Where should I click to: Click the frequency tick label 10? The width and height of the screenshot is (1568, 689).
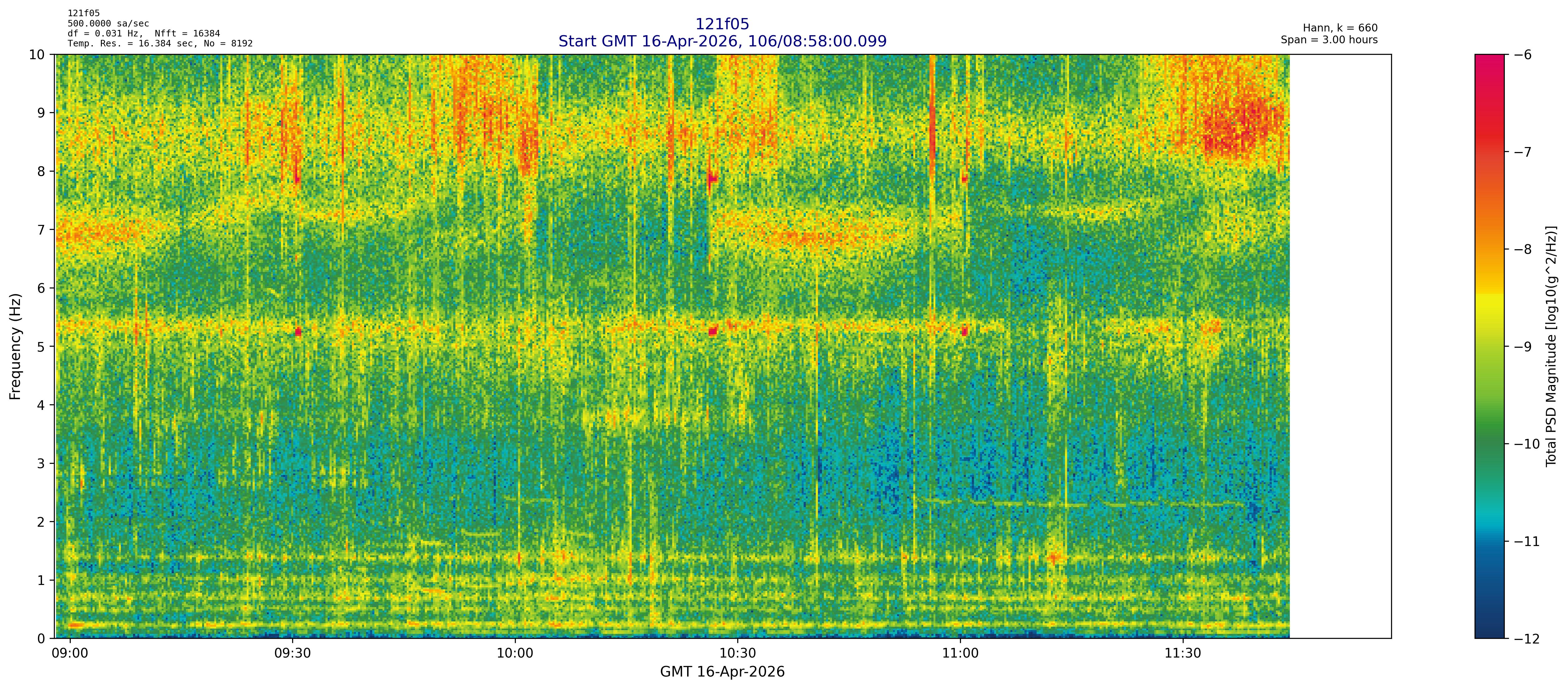37,55
